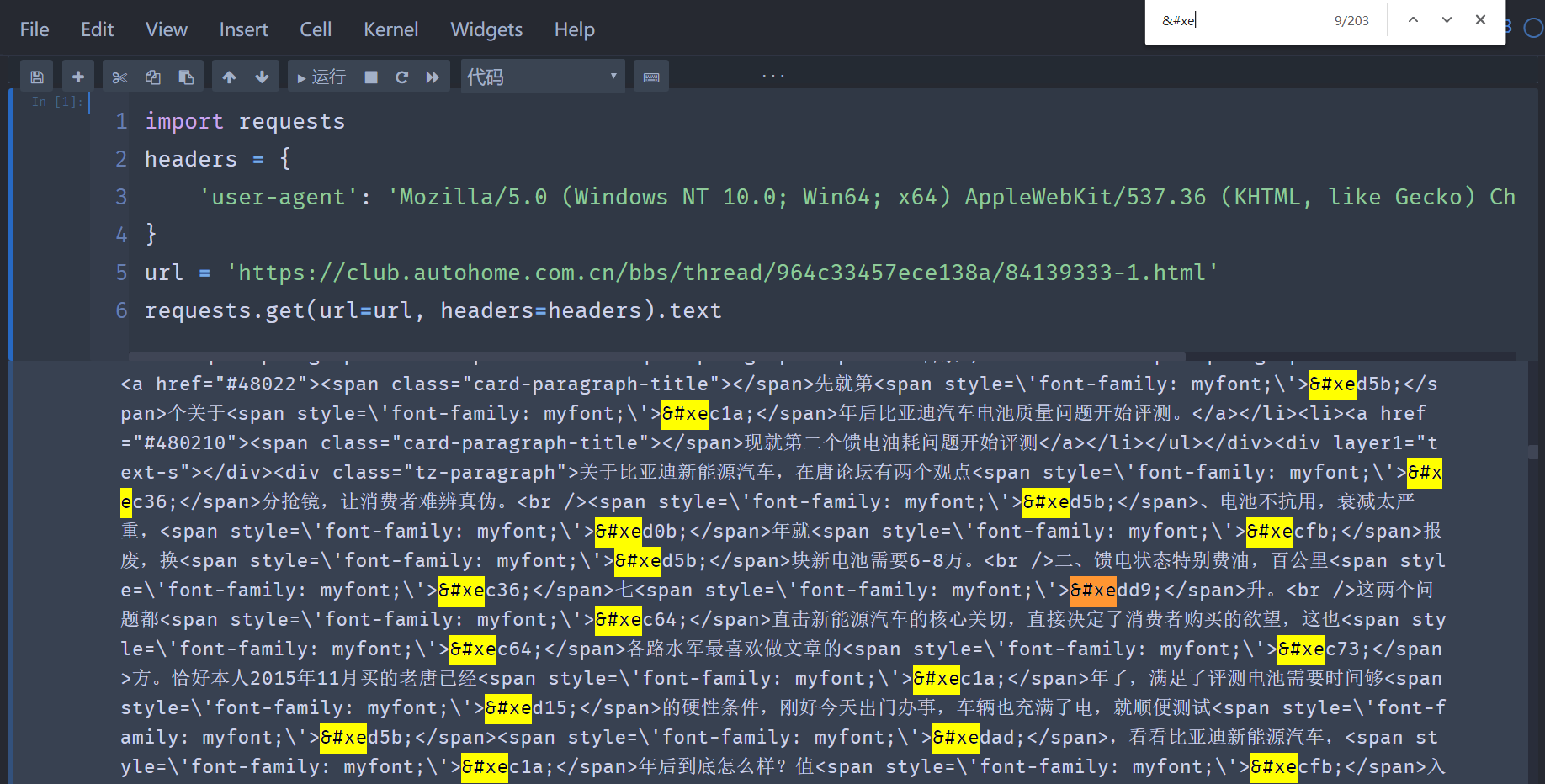Restart the kernel circular arrow icon
This screenshot has width=1545, height=784.
[x=402, y=77]
